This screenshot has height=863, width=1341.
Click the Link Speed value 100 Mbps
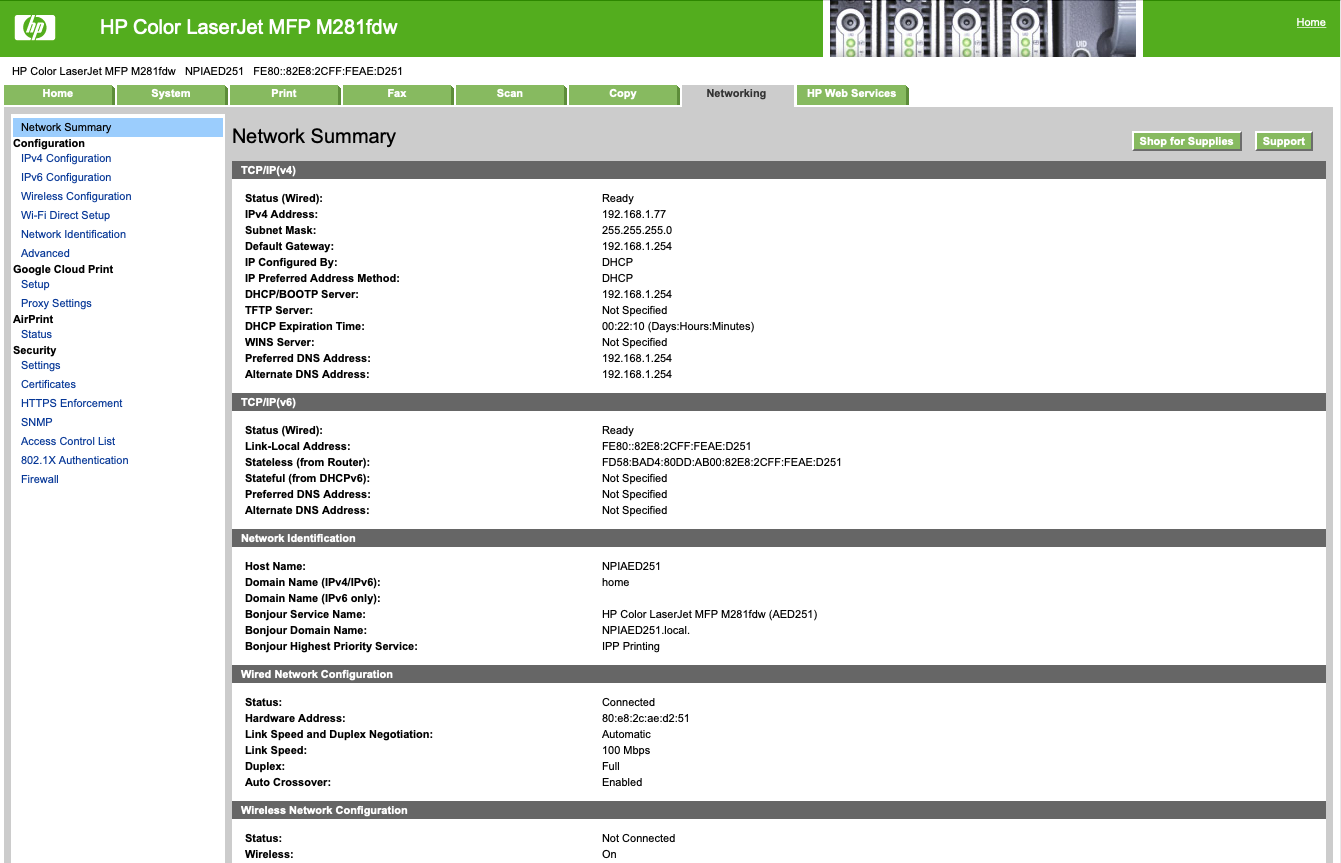pos(626,750)
